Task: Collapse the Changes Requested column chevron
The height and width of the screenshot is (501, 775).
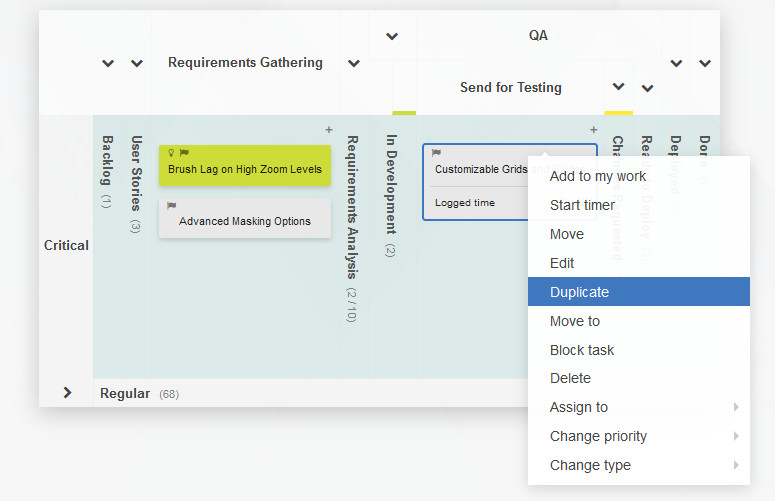Action: pos(618,87)
